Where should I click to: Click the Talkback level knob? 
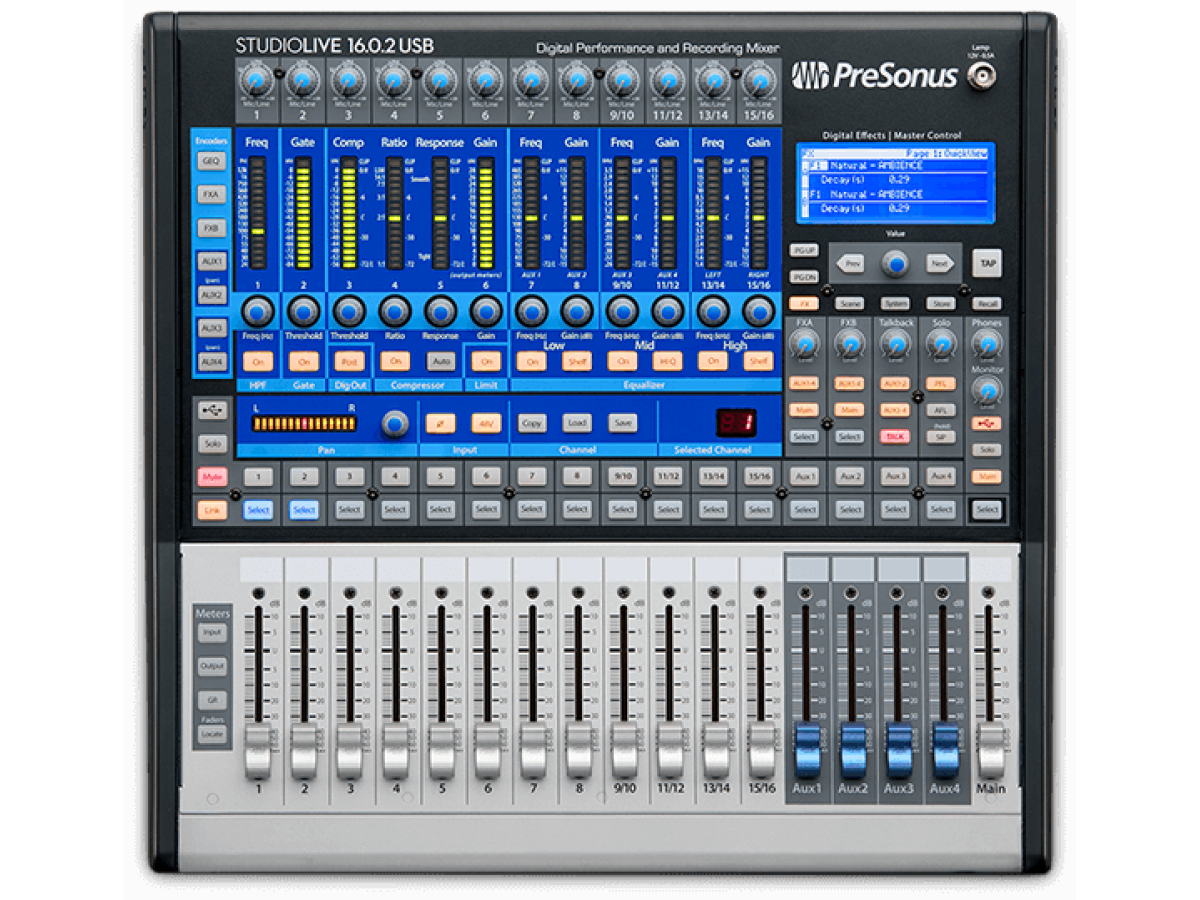coord(895,346)
